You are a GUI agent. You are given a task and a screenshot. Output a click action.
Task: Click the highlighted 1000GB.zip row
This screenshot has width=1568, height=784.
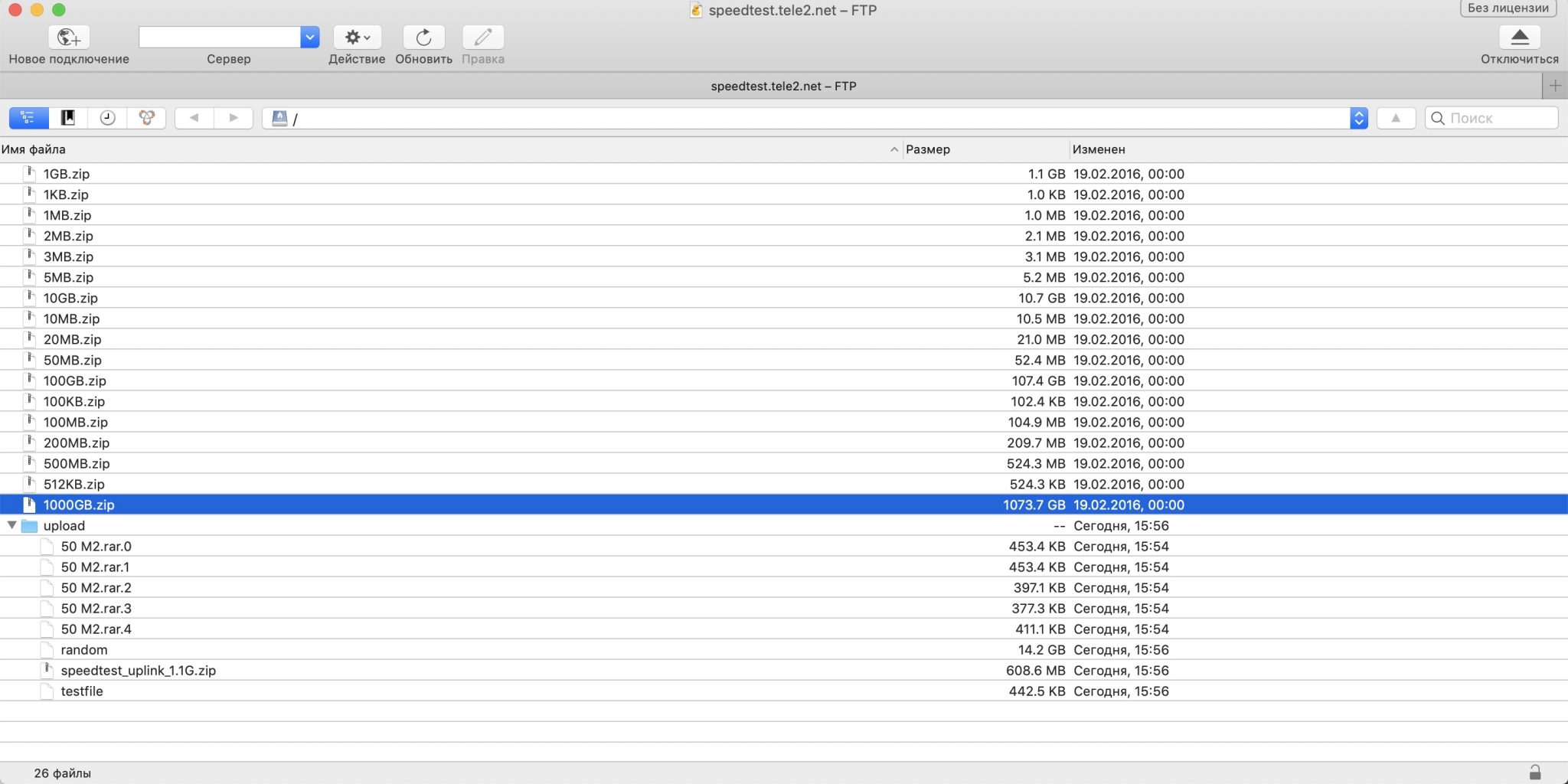[x=784, y=505]
